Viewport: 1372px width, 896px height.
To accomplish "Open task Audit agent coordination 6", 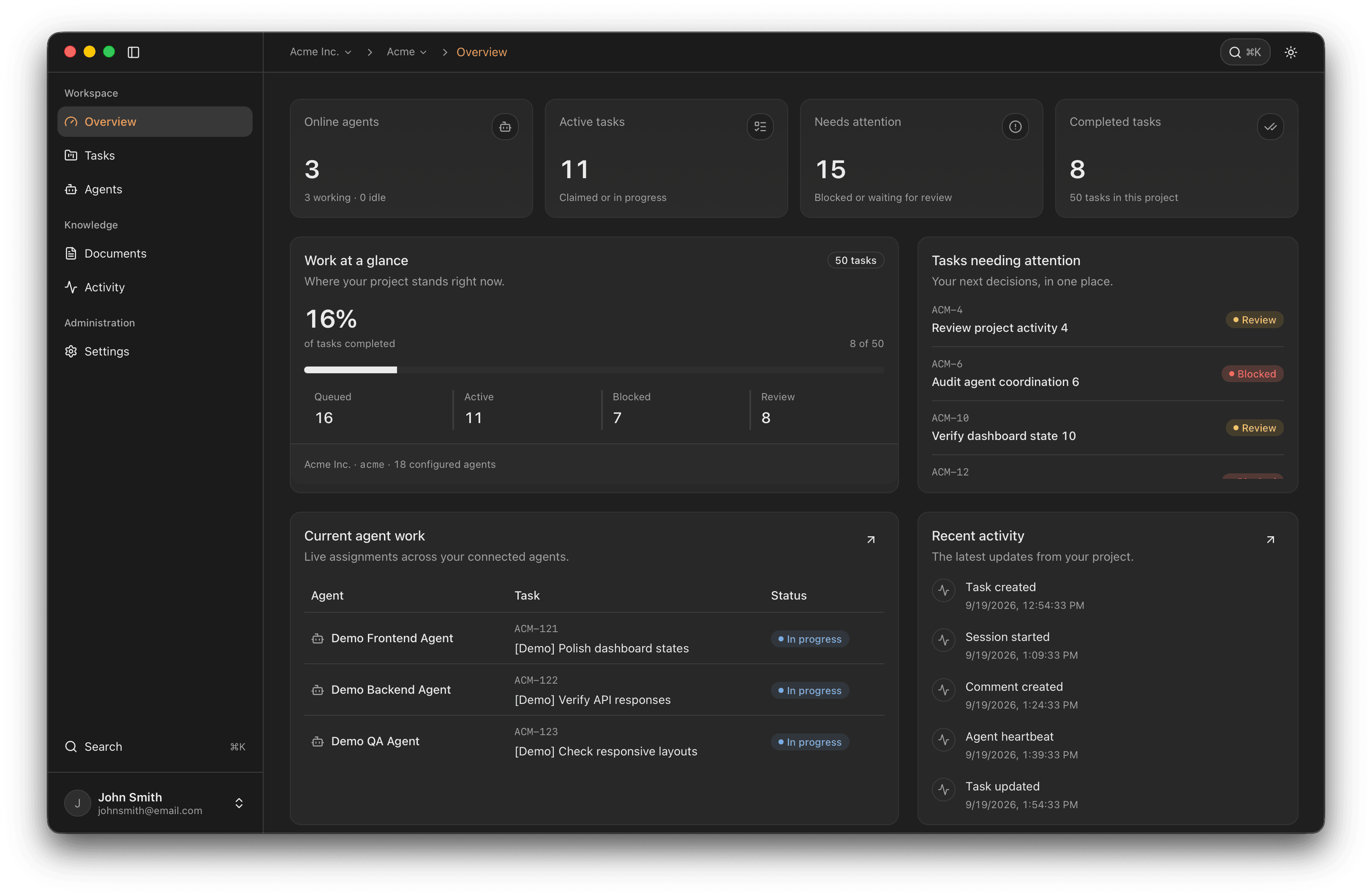I will tap(1005, 382).
